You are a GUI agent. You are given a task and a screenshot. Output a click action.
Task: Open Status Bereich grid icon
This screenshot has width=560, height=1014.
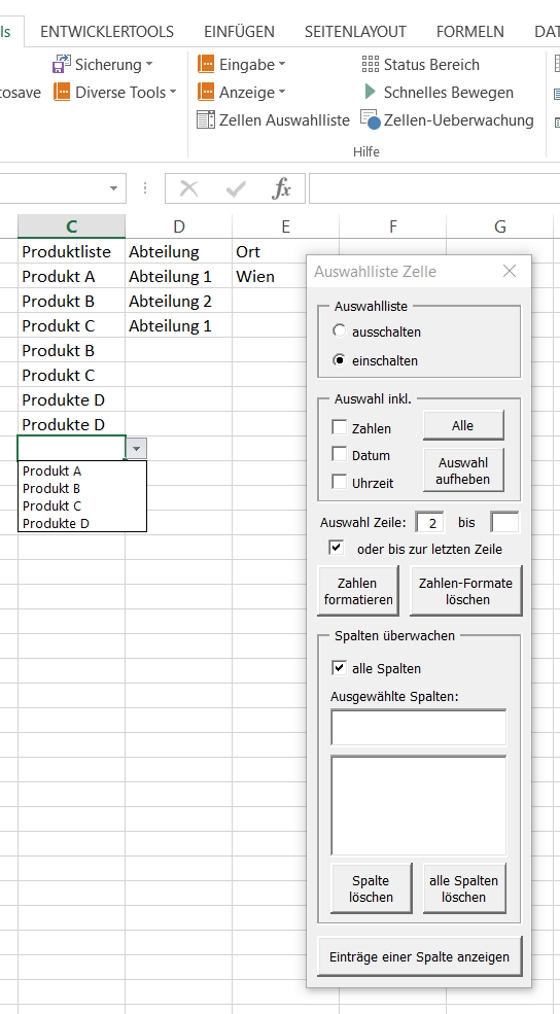point(370,64)
